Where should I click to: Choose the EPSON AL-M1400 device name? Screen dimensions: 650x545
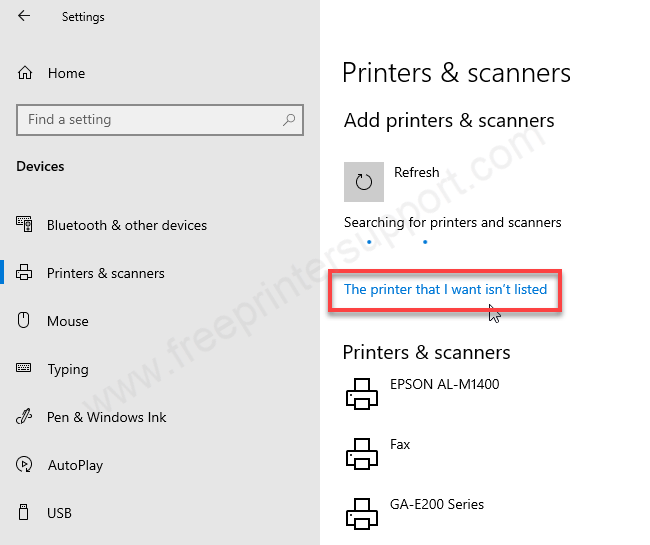[x=444, y=384]
